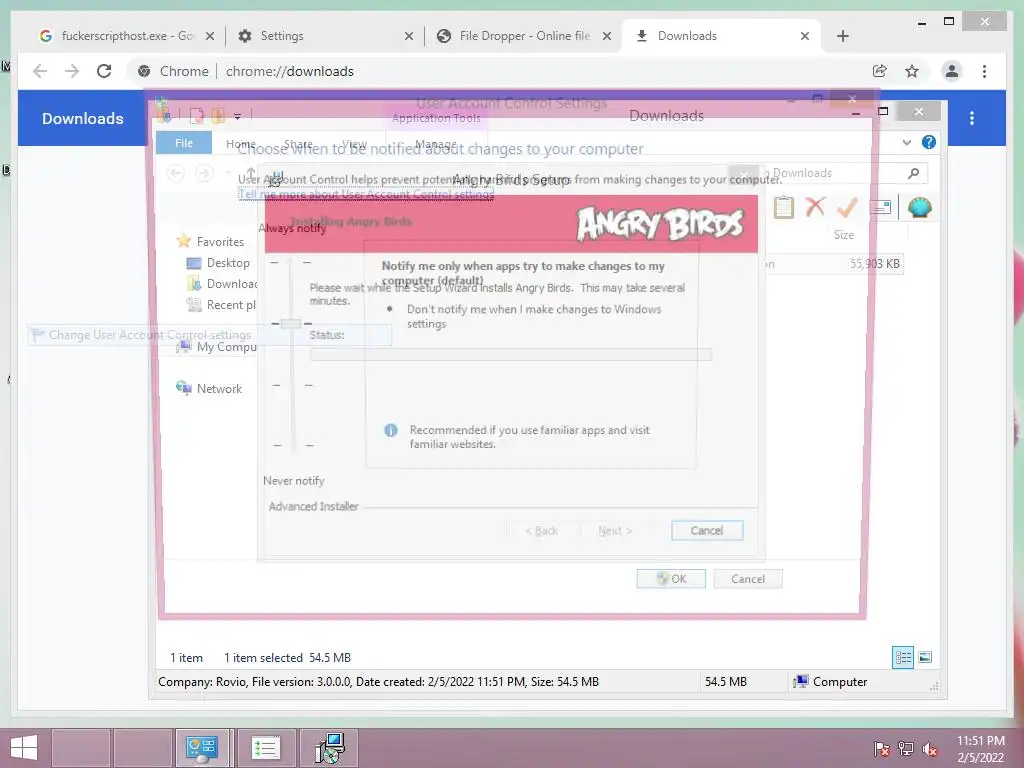Screen dimensions: 1024x768
Task: Click the disabled Next button in setup
Action: point(615,530)
